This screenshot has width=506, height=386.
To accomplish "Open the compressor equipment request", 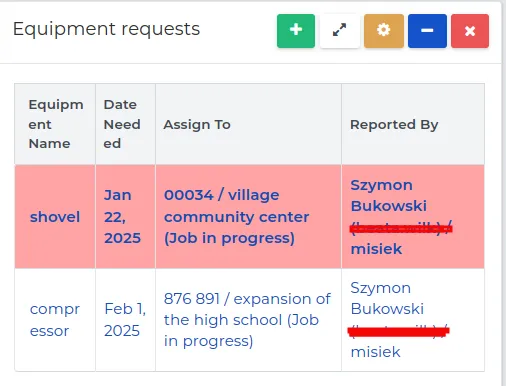I will (x=55, y=320).
